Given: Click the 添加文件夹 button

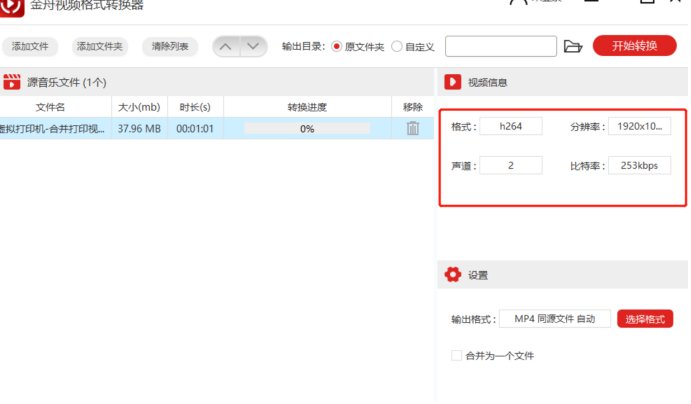Looking at the screenshot, I should pos(100,46).
